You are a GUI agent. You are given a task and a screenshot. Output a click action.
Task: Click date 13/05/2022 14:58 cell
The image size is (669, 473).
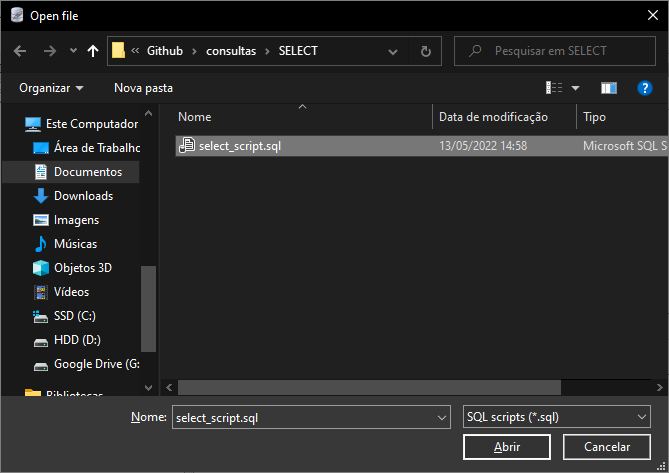tap(483, 146)
